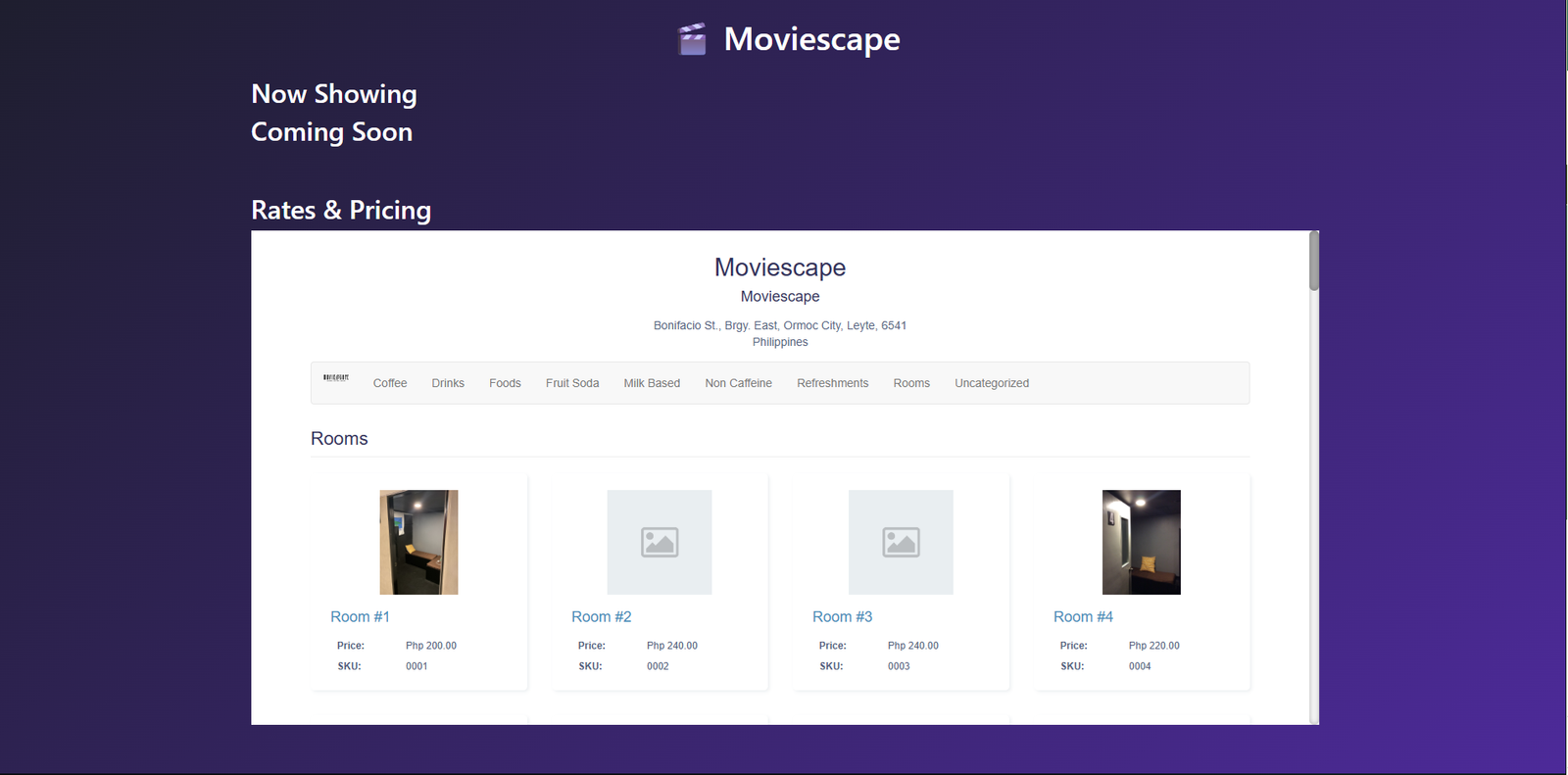
Task: Select the Foods category tab
Action: coord(505,383)
